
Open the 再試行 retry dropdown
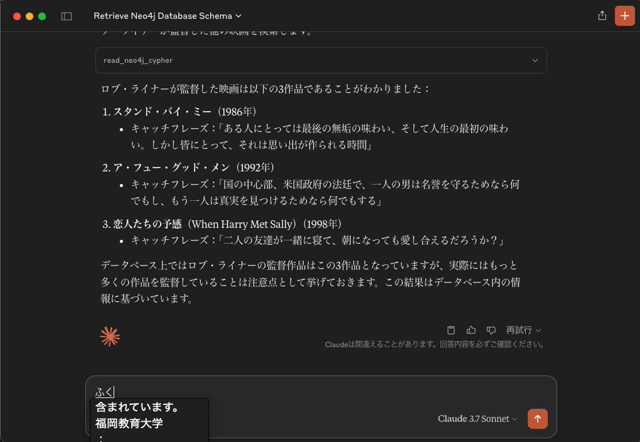[x=524, y=330]
